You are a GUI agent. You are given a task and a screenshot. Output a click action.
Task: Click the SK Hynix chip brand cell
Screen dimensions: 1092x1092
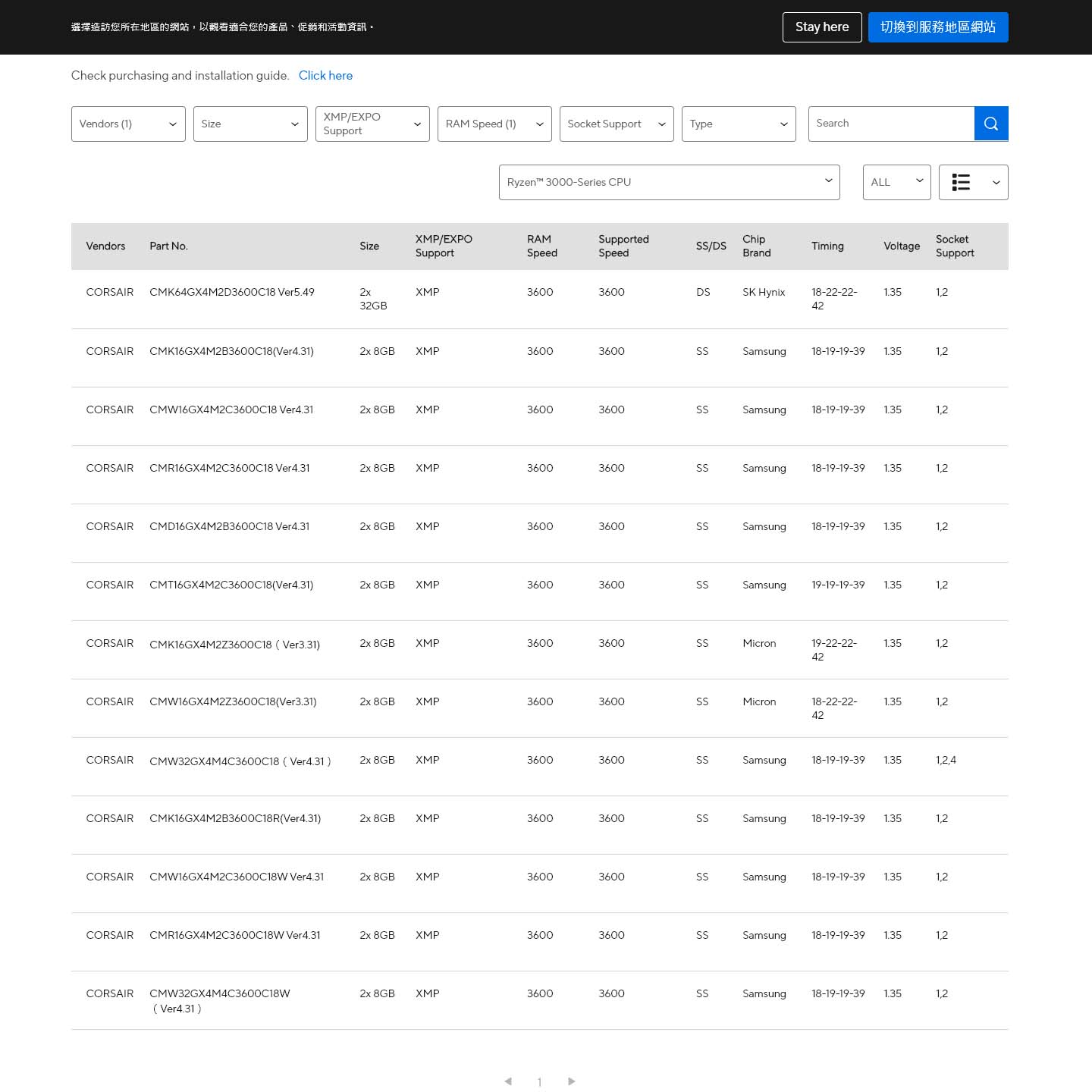(764, 292)
